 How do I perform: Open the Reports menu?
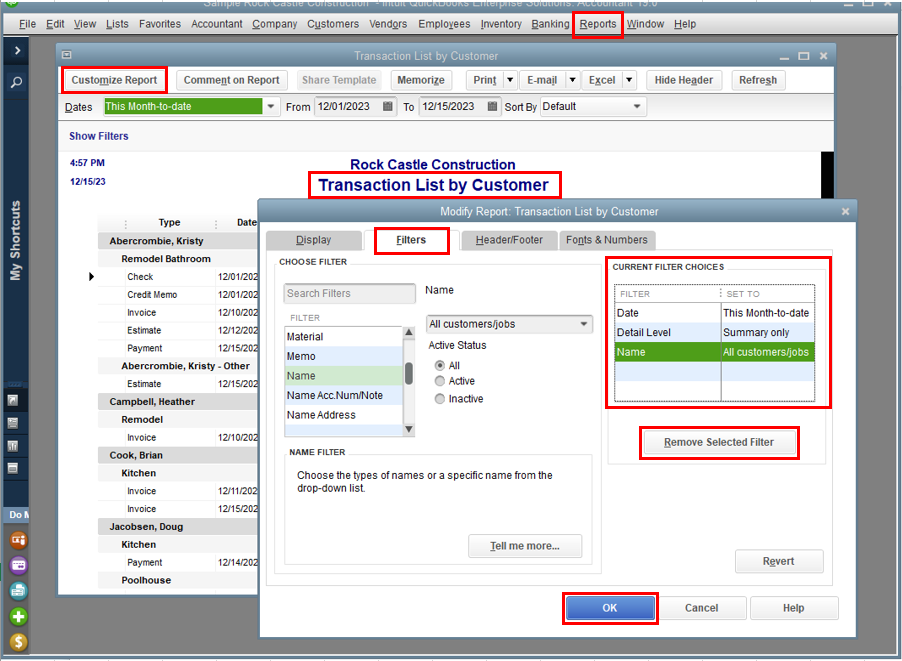click(x=597, y=24)
